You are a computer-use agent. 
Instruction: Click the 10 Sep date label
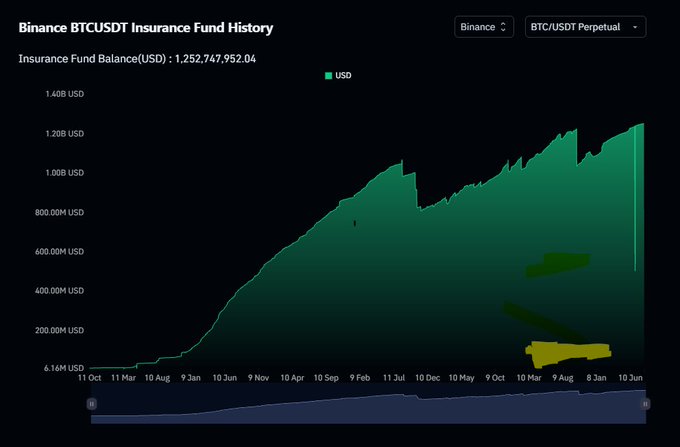click(326, 378)
